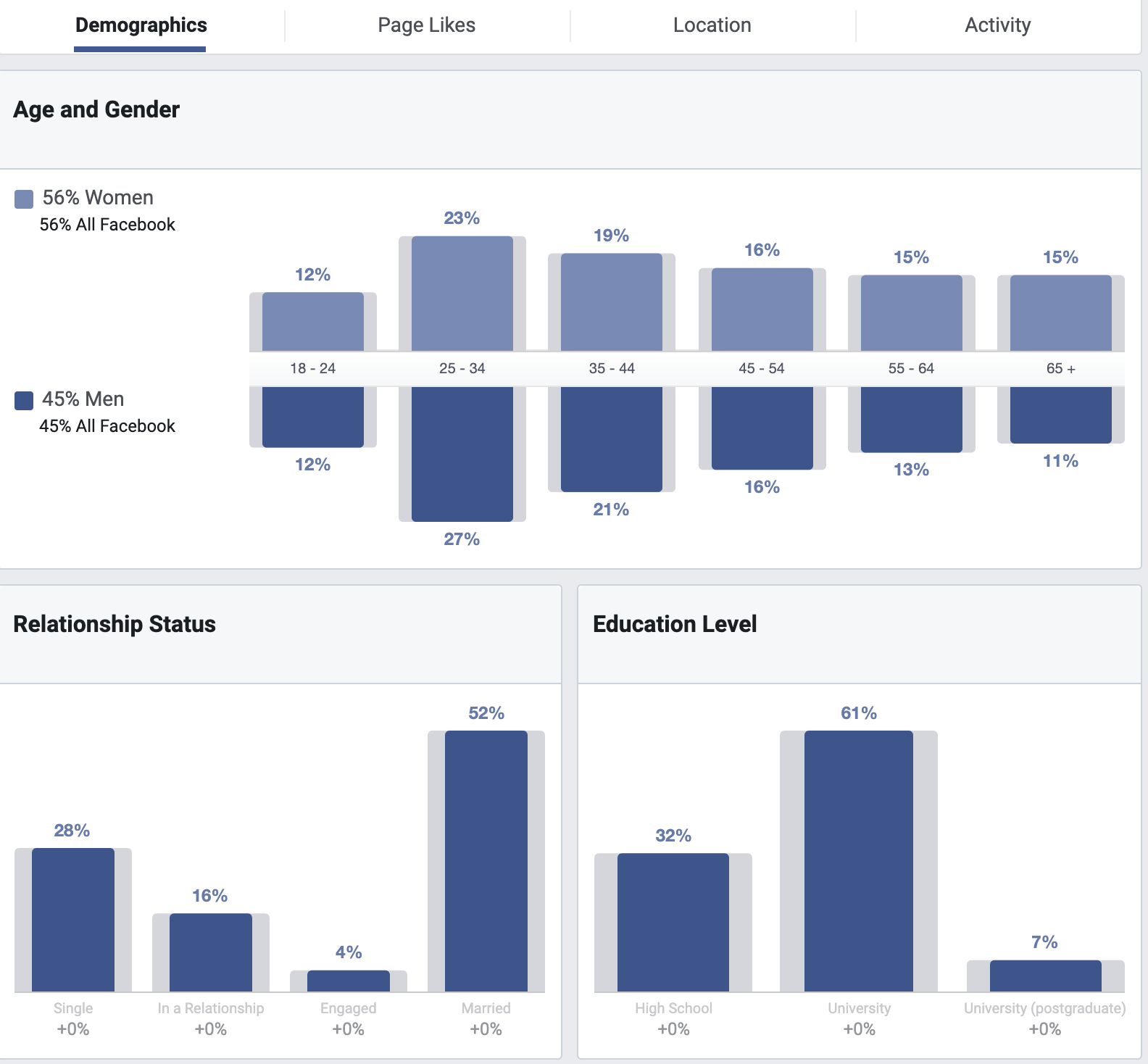The height and width of the screenshot is (1064, 1148).
Task: Click the women 25 - 34 bar
Action: coord(462,294)
